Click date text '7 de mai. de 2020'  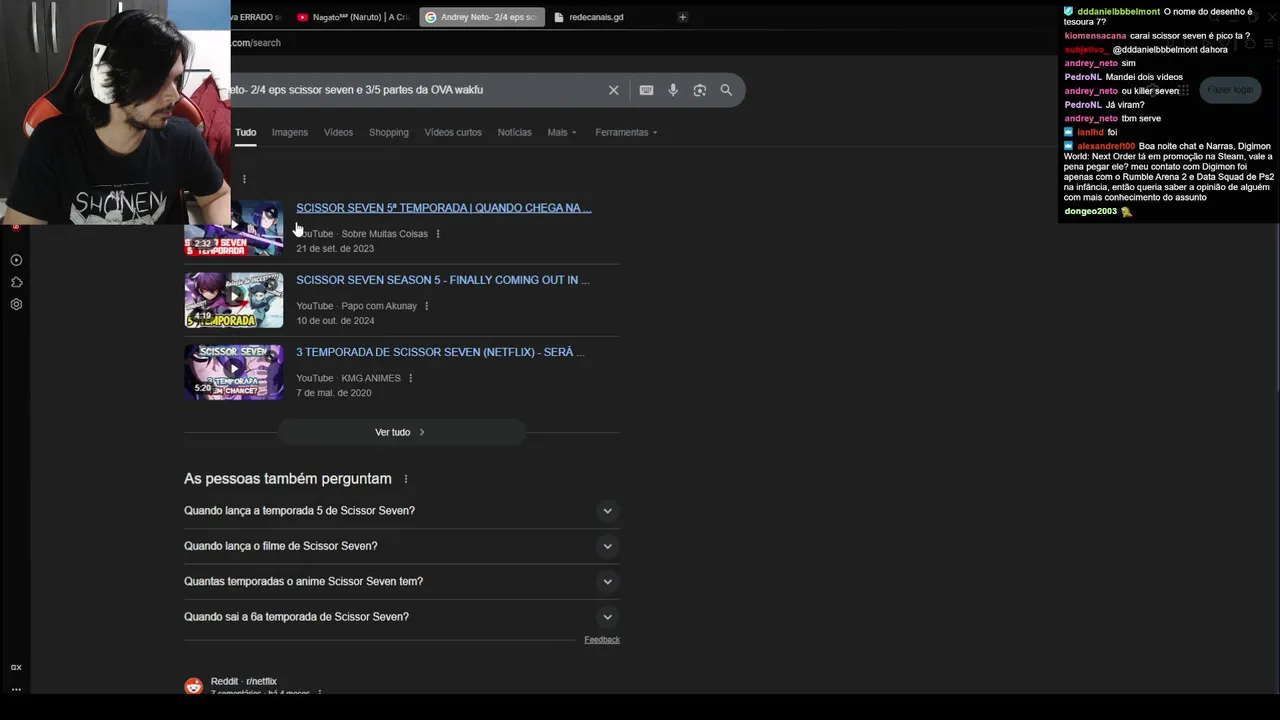pos(333,393)
